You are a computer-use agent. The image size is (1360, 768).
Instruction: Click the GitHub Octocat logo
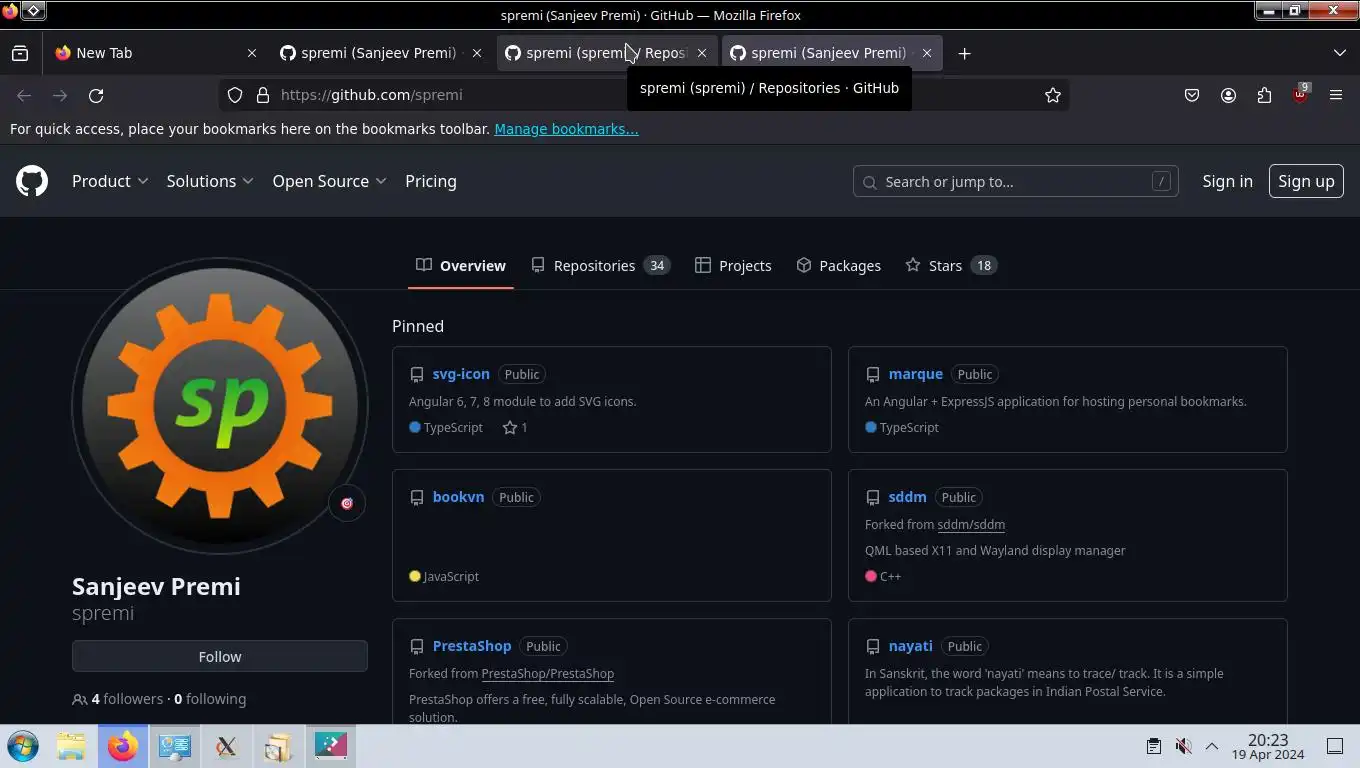click(32, 181)
